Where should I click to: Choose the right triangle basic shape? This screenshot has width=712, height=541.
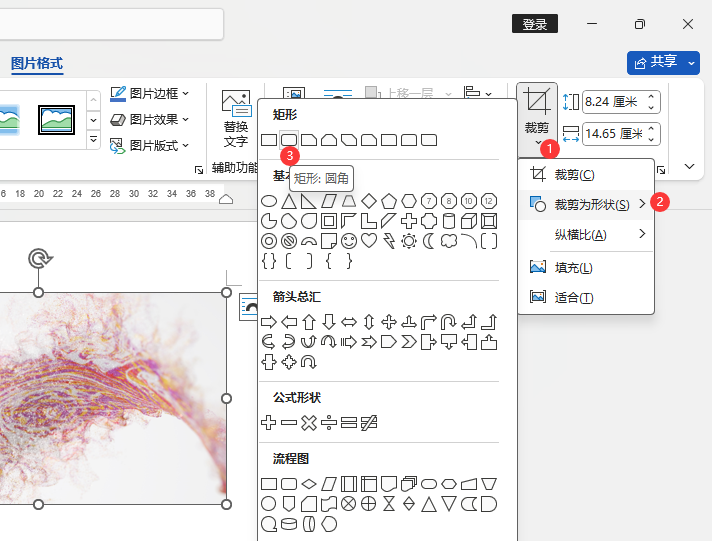(309, 201)
